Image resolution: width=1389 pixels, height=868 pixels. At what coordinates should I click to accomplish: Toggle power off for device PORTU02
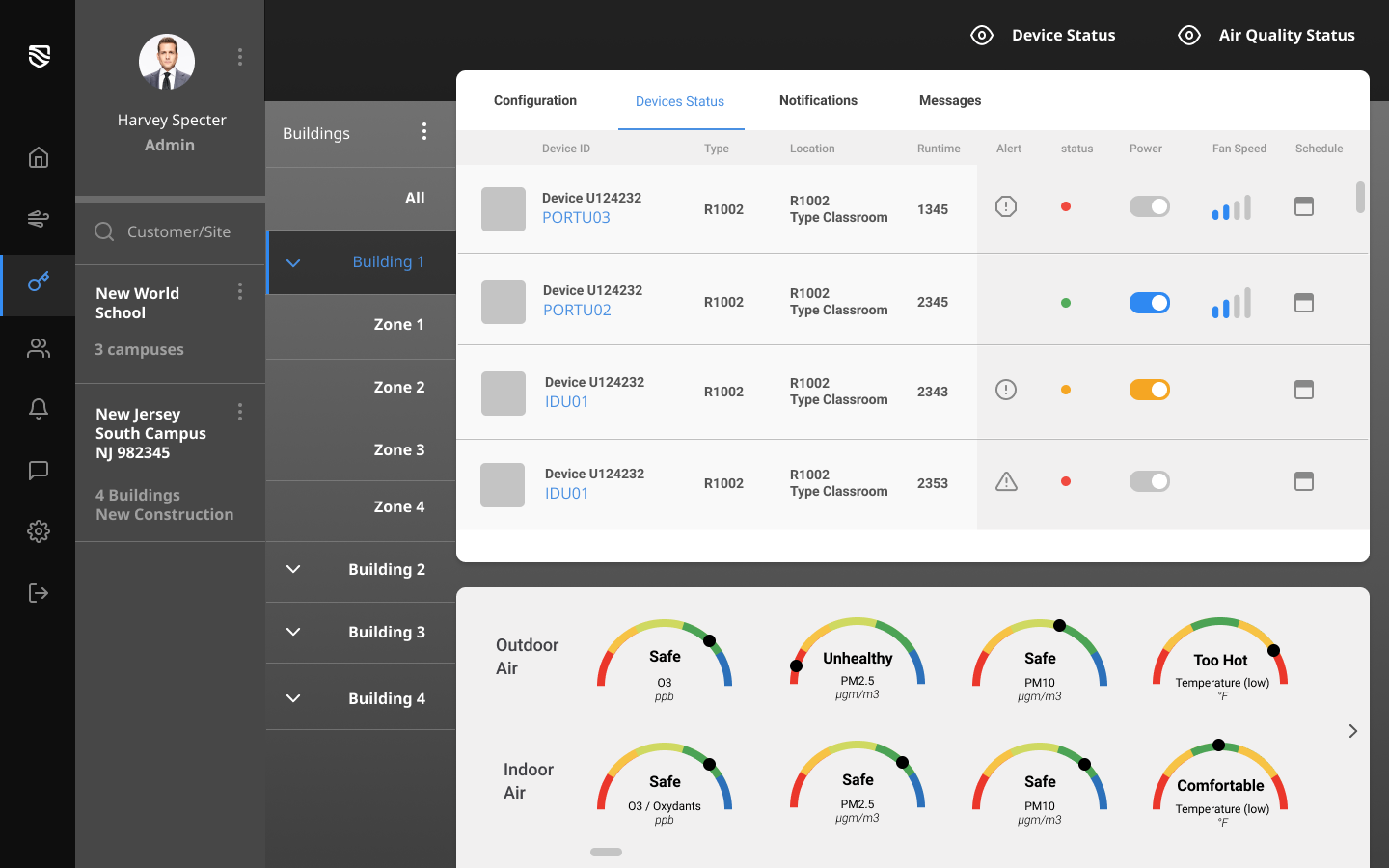pyautogui.click(x=1150, y=302)
